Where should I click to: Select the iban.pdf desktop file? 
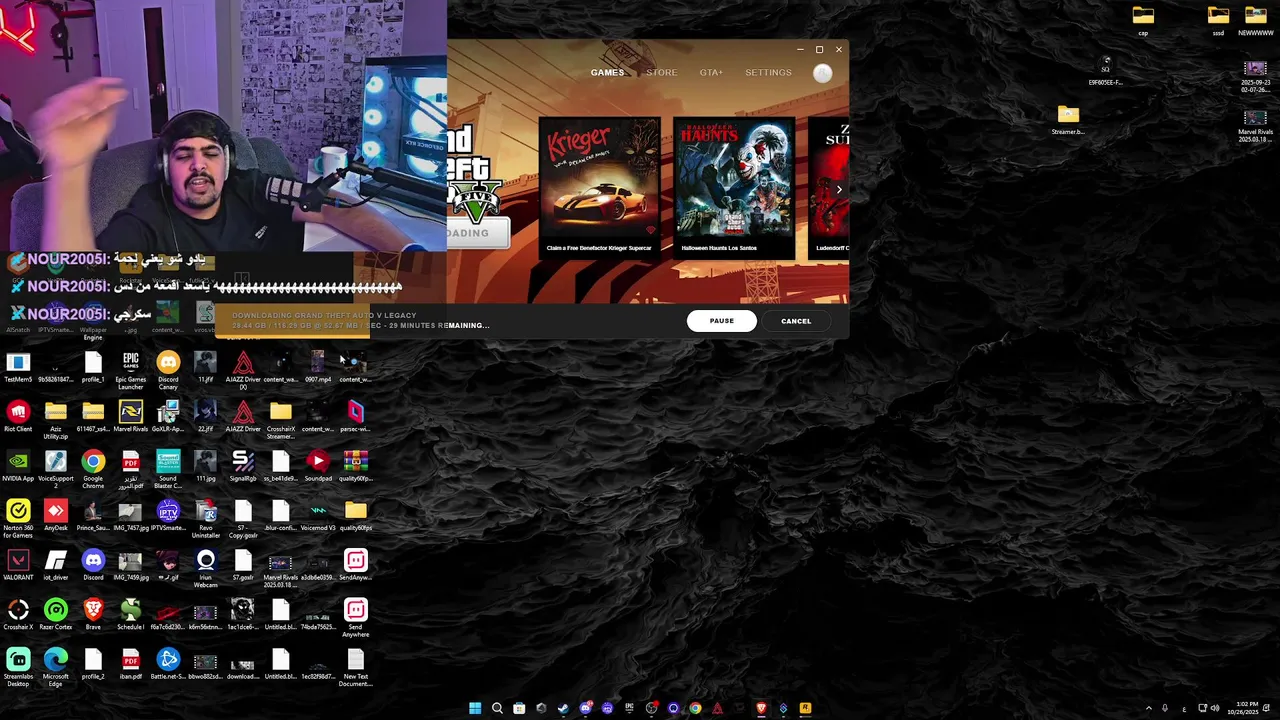pos(130,664)
